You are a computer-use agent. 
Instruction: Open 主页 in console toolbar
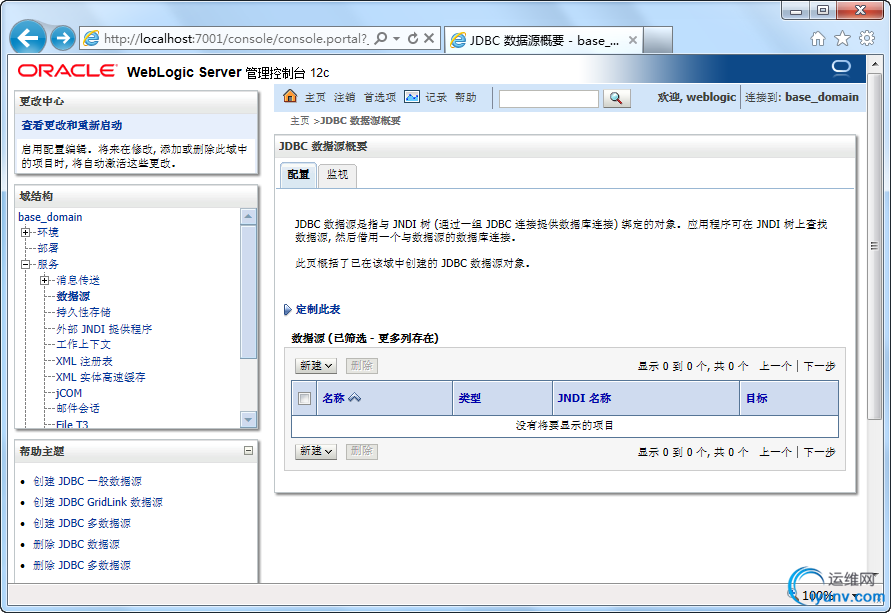pyautogui.click(x=315, y=97)
